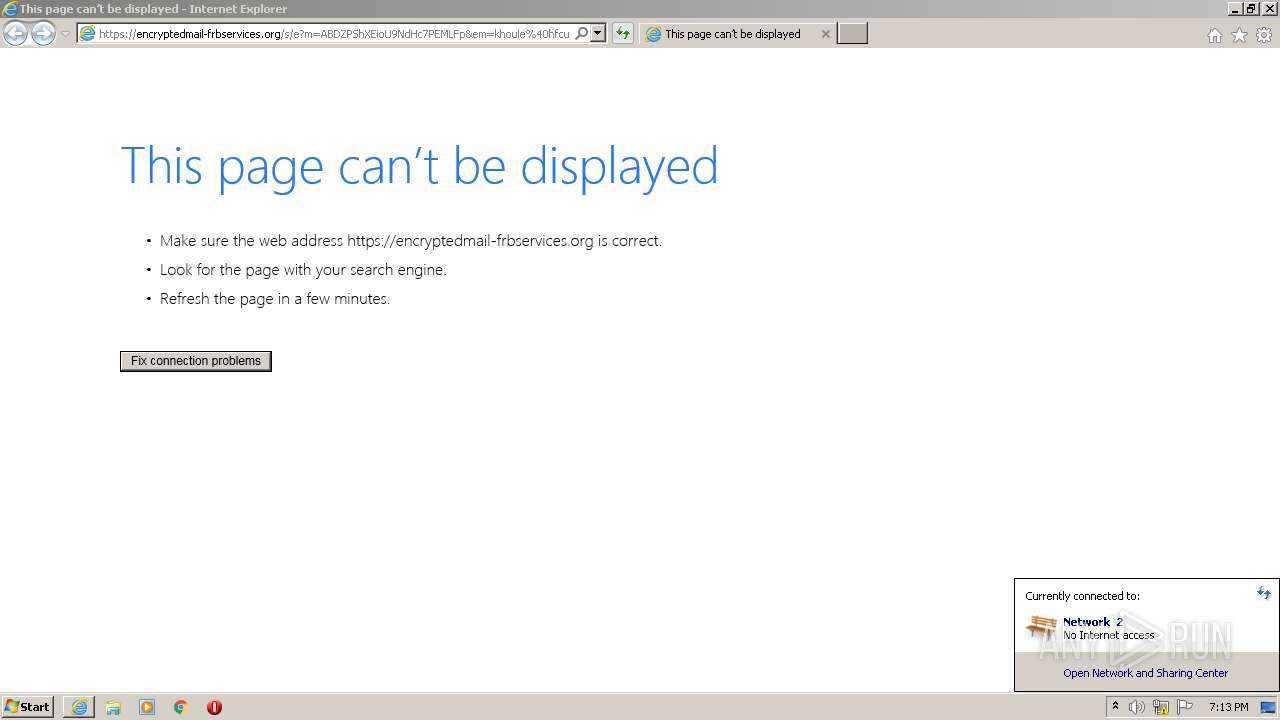Open Network and Sharing Center link

click(x=1145, y=673)
